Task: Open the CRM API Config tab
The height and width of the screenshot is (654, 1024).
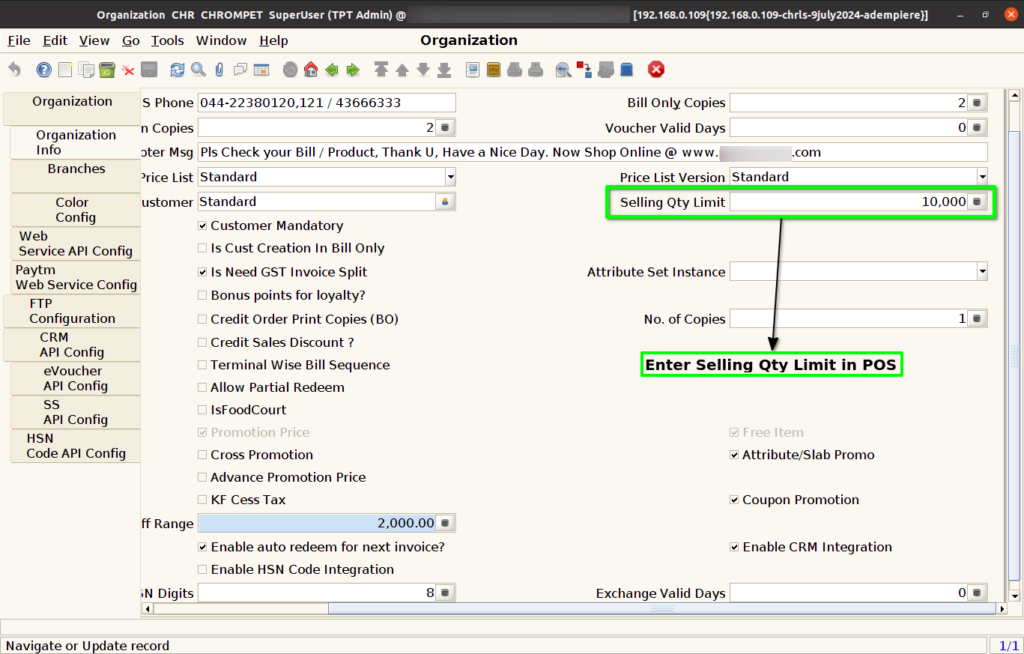Action: click(x=72, y=344)
